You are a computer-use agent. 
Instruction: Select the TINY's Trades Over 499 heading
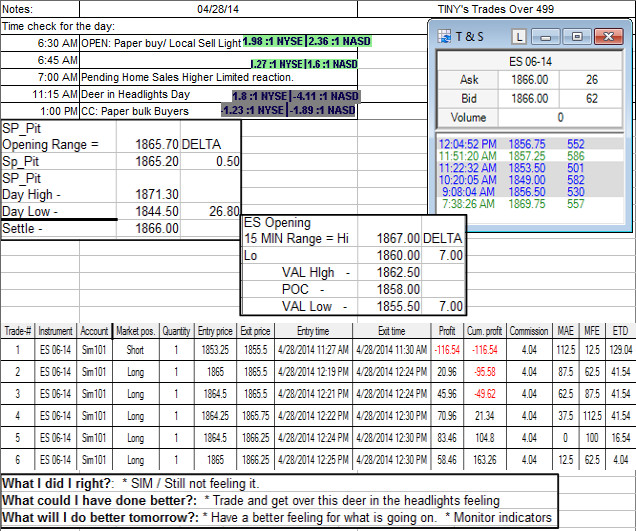(496, 9)
